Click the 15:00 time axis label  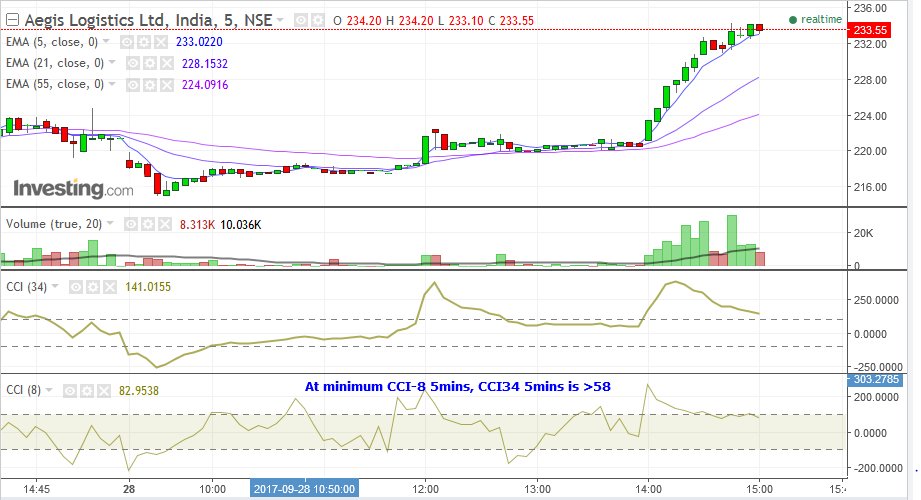tap(759, 489)
